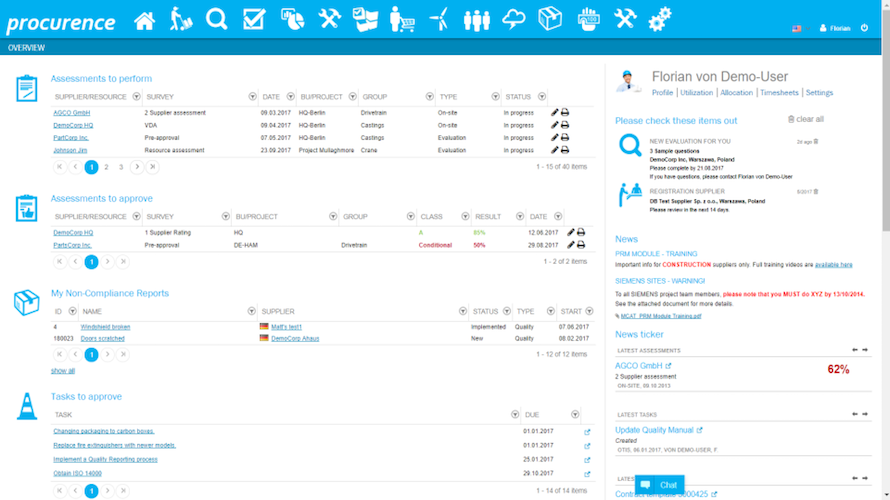The width and height of the screenshot is (890, 500).
Task: Open external link for Changing packaging task
Action: 587,432
